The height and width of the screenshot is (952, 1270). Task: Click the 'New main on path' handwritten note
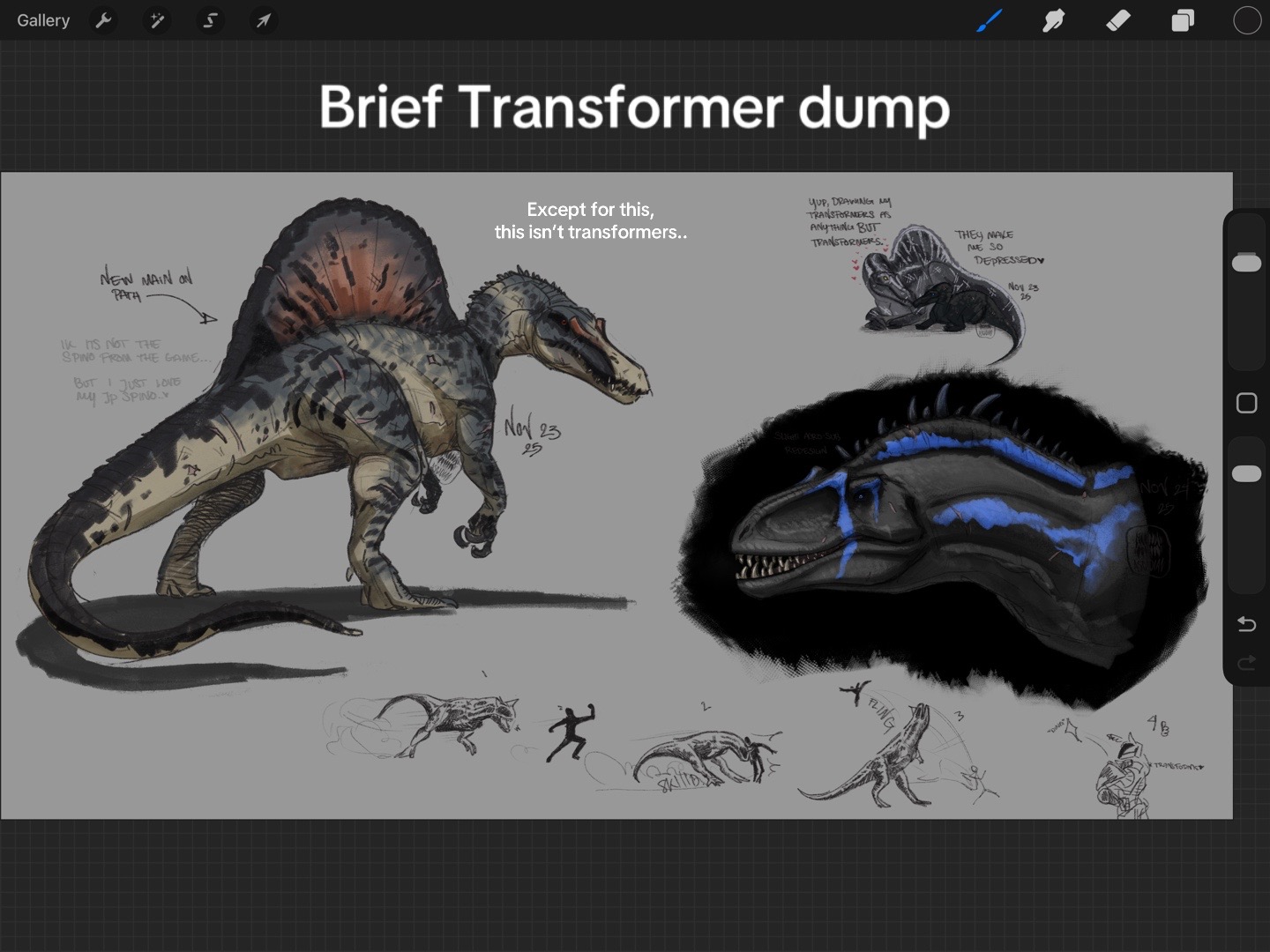tap(147, 286)
